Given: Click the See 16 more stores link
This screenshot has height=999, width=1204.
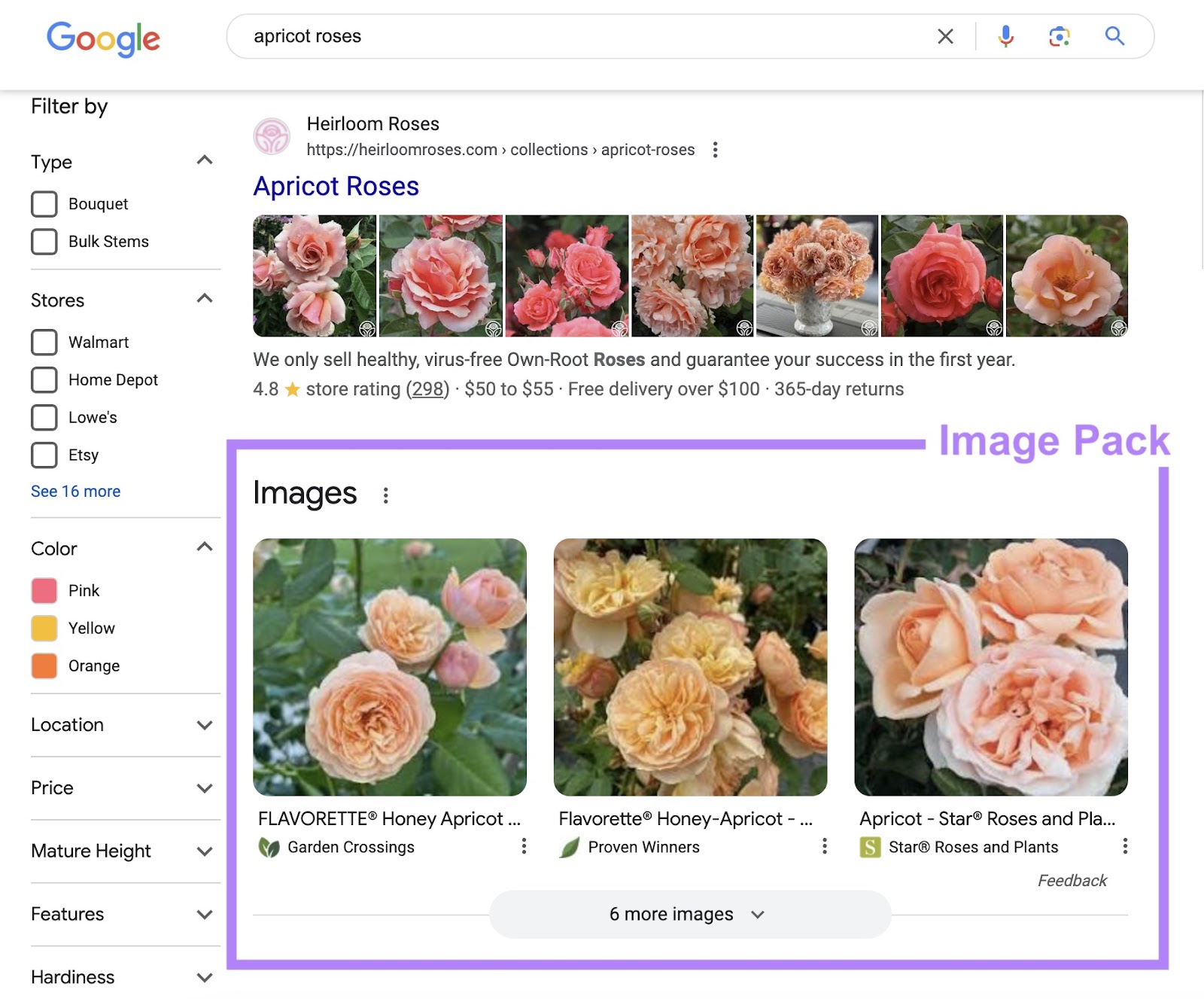Looking at the screenshot, I should 74,491.
